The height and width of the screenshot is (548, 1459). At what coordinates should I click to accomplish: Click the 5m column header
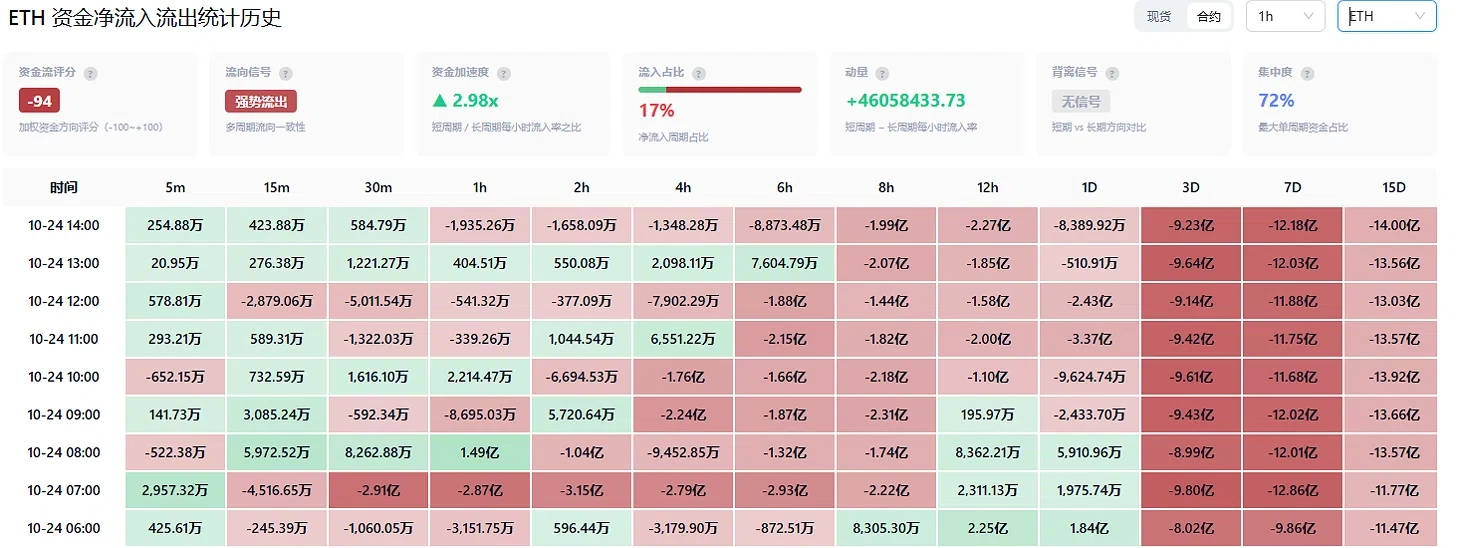click(175, 187)
